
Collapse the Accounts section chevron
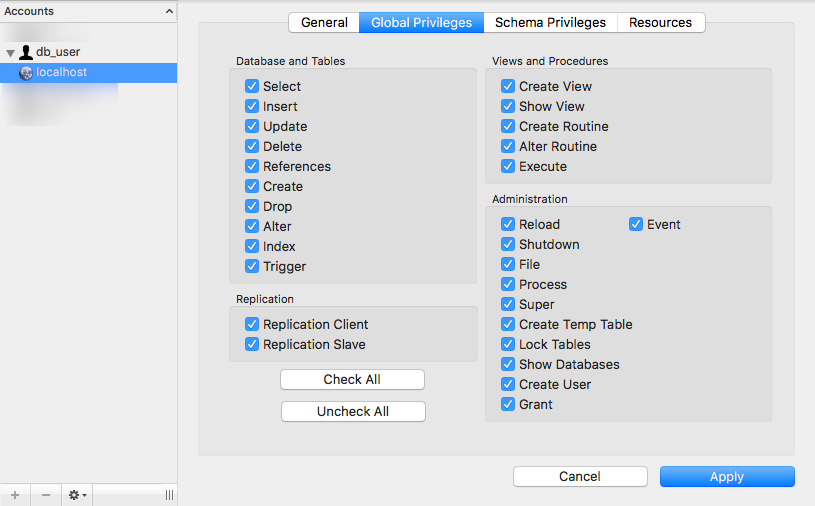click(170, 11)
